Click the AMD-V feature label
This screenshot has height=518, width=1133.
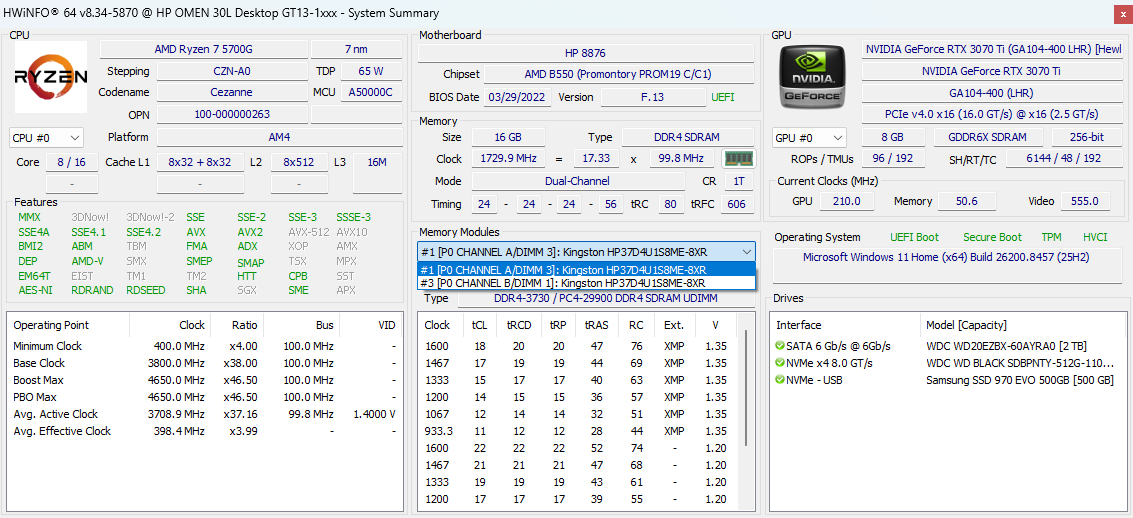point(87,261)
